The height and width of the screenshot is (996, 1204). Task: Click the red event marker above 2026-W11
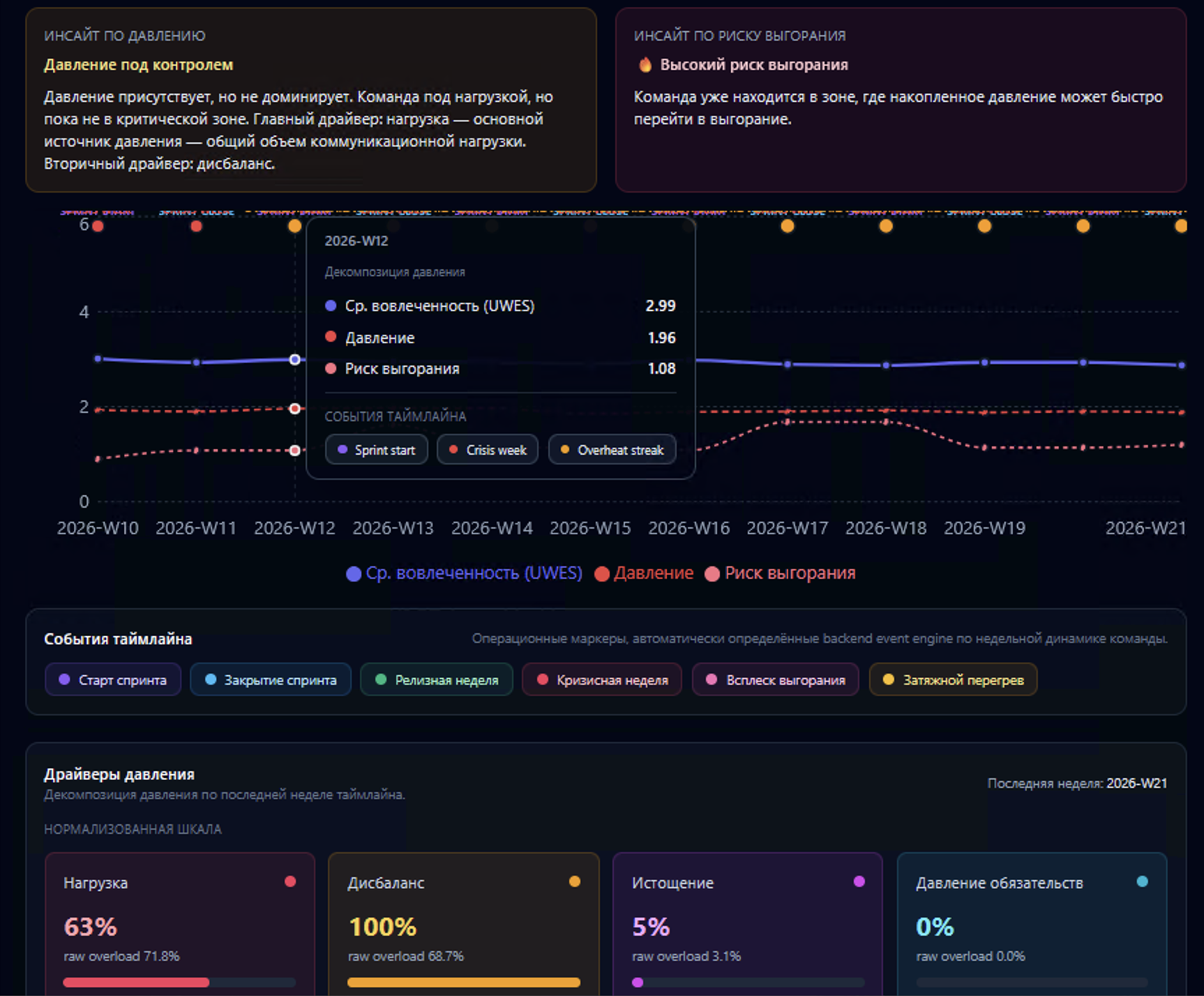pyautogui.click(x=197, y=226)
